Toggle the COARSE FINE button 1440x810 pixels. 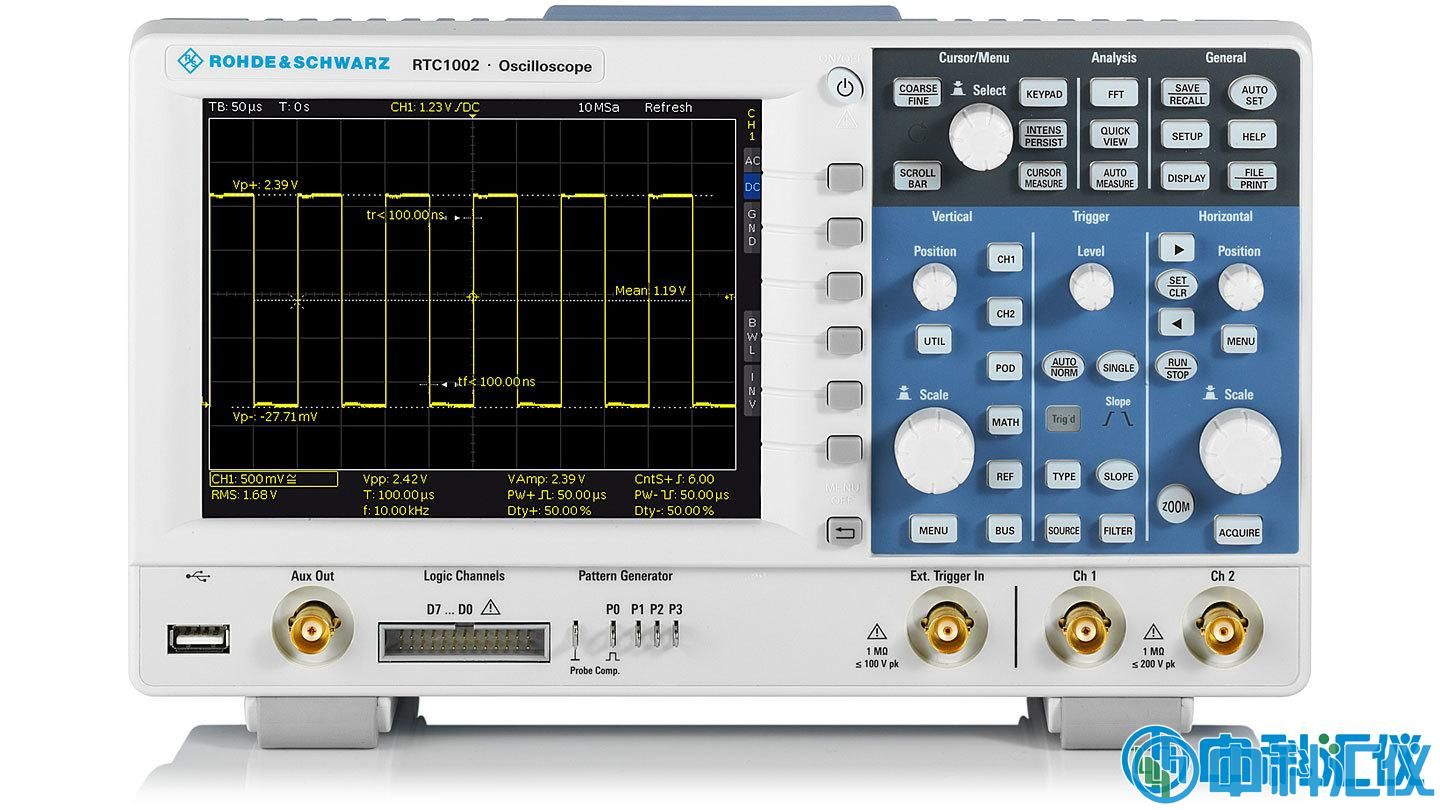918,94
